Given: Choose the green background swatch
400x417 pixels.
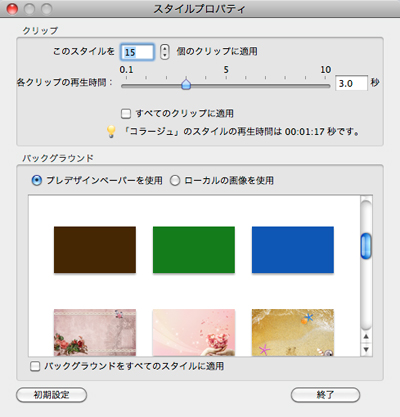Looking at the screenshot, I should pyautogui.click(x=194, y=250).
